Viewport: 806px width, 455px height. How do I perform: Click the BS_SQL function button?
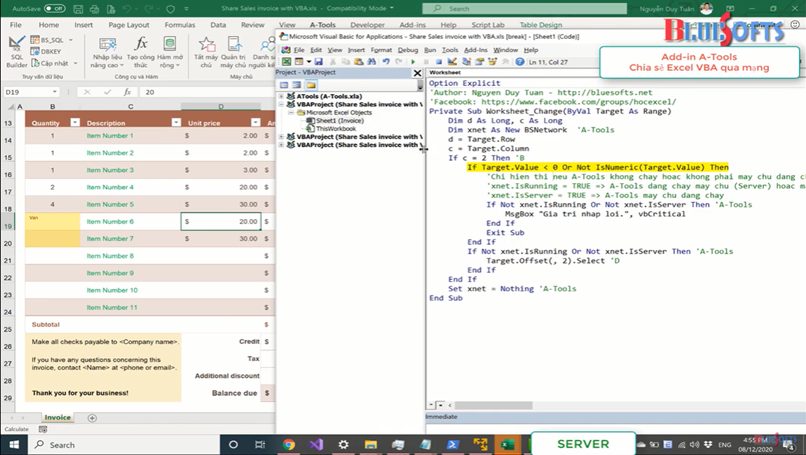tap(48, 40)
